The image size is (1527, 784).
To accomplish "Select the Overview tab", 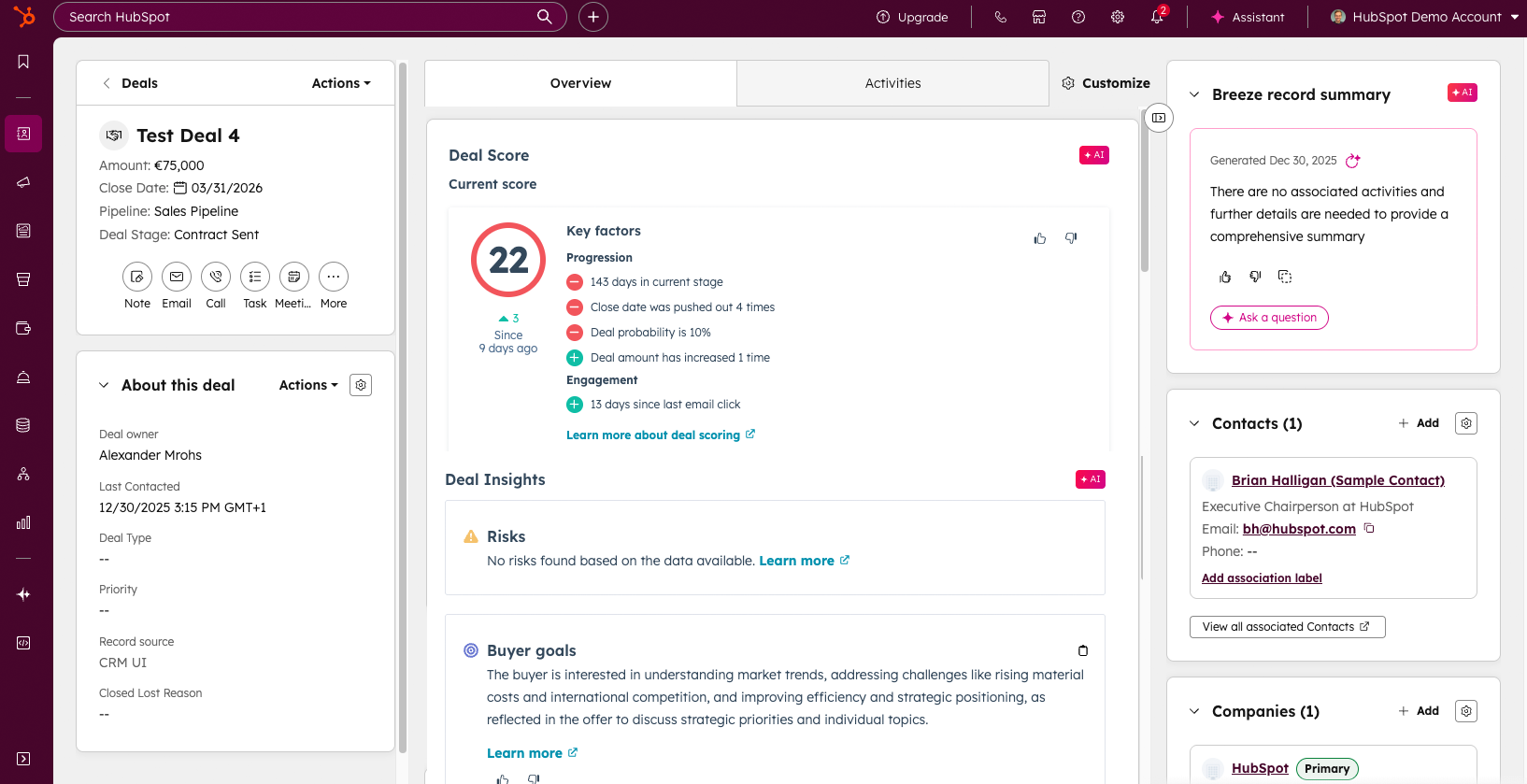I will tap(580, 83).
